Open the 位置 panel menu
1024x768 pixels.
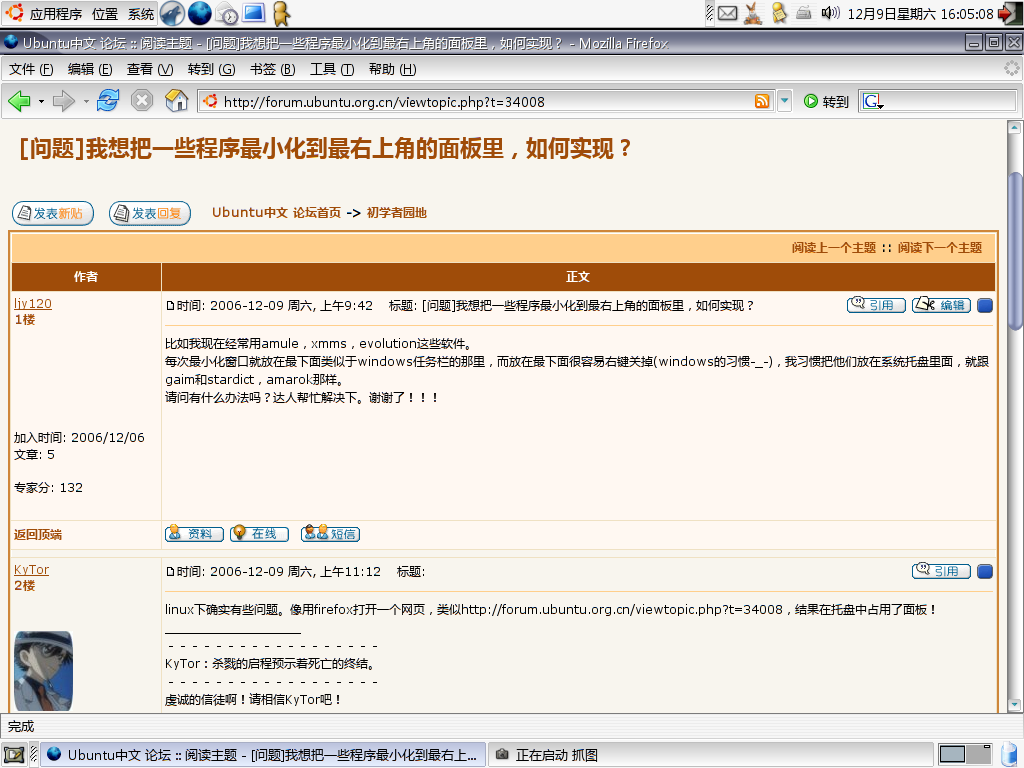click(104, 14)
